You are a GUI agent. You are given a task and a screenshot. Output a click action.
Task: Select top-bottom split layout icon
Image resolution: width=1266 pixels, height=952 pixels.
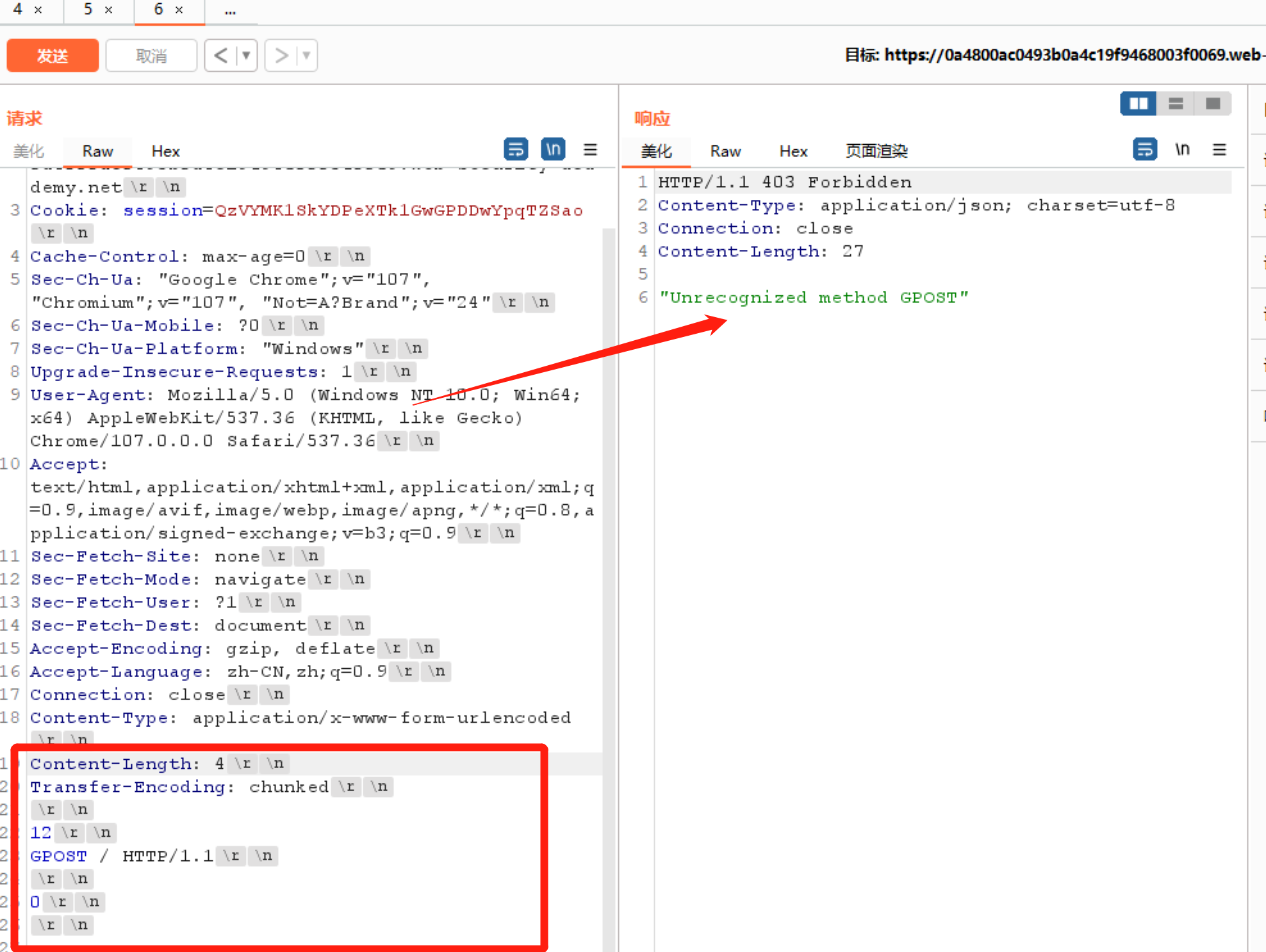click(1176, 104)
